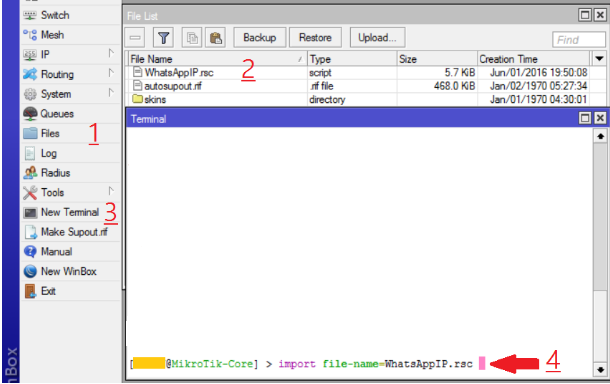This screenshot has width=610, height=384.
Task: Open the Switch menu icon
Action: coord(30,16)
